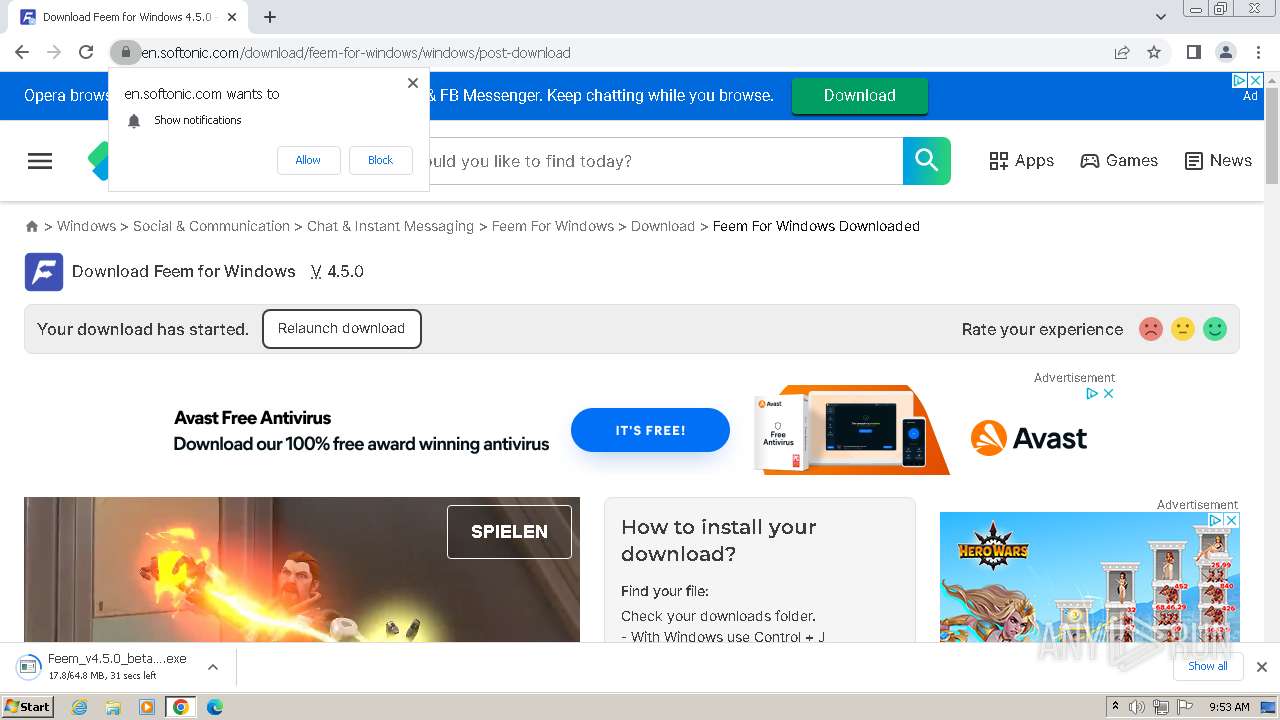
Task: Click Avast IT'S FREE! button
Action: point(650,430)
